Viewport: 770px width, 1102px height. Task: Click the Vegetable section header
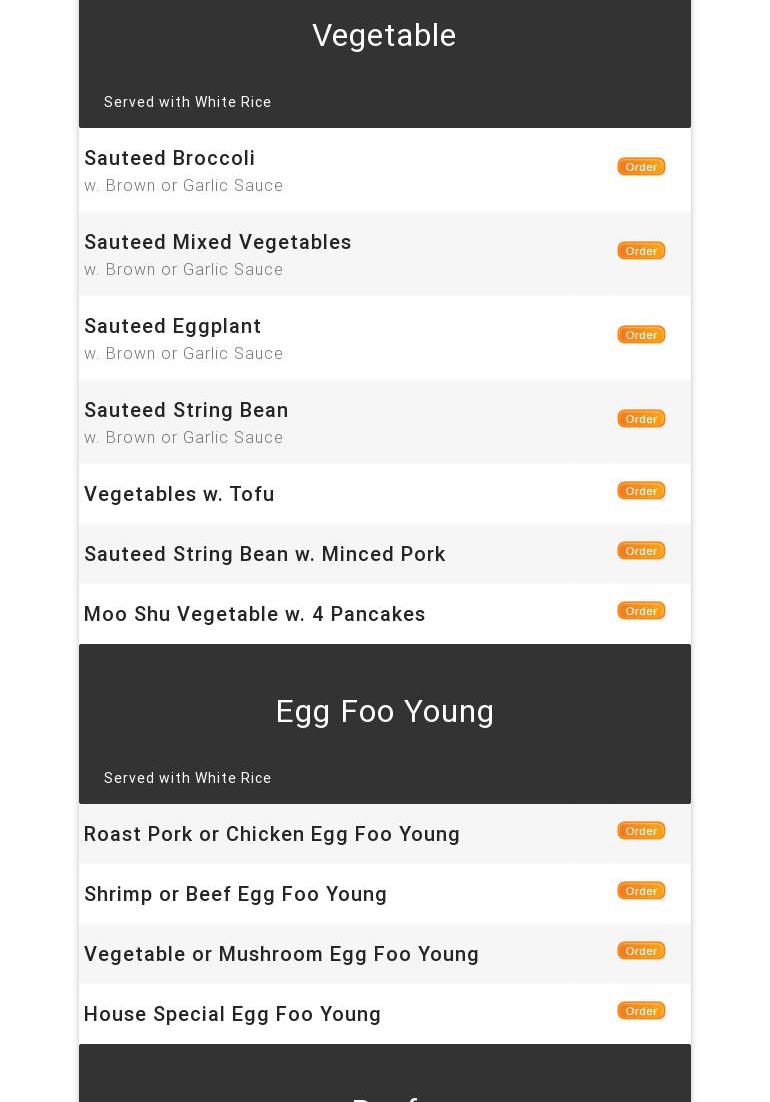point(384,36)
